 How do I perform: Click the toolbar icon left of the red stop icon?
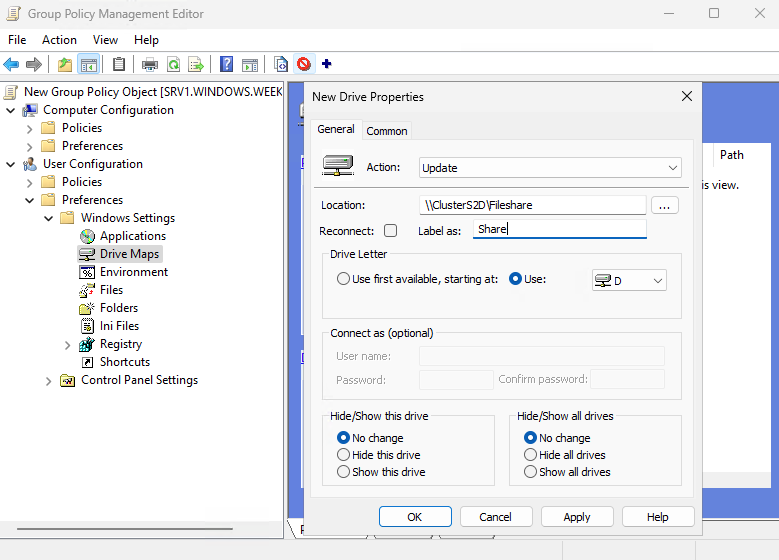pos(281,64)
